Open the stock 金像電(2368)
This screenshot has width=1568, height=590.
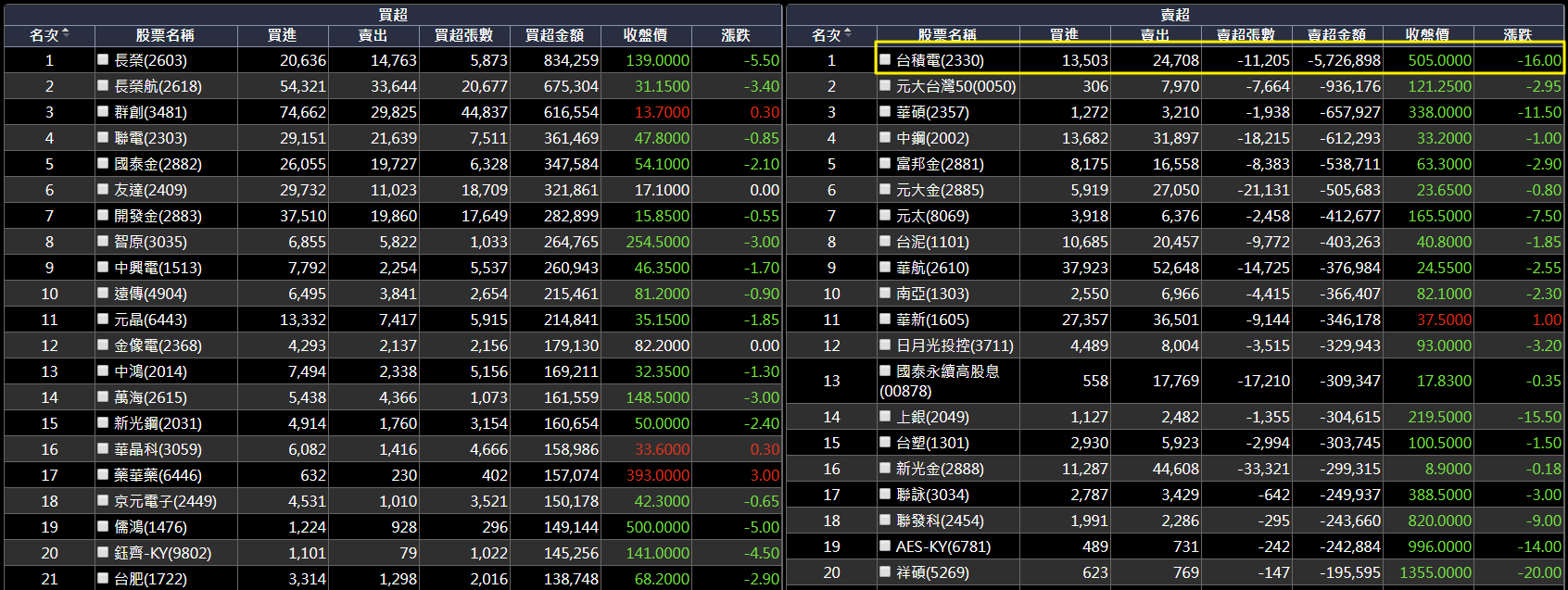(158, 345)
